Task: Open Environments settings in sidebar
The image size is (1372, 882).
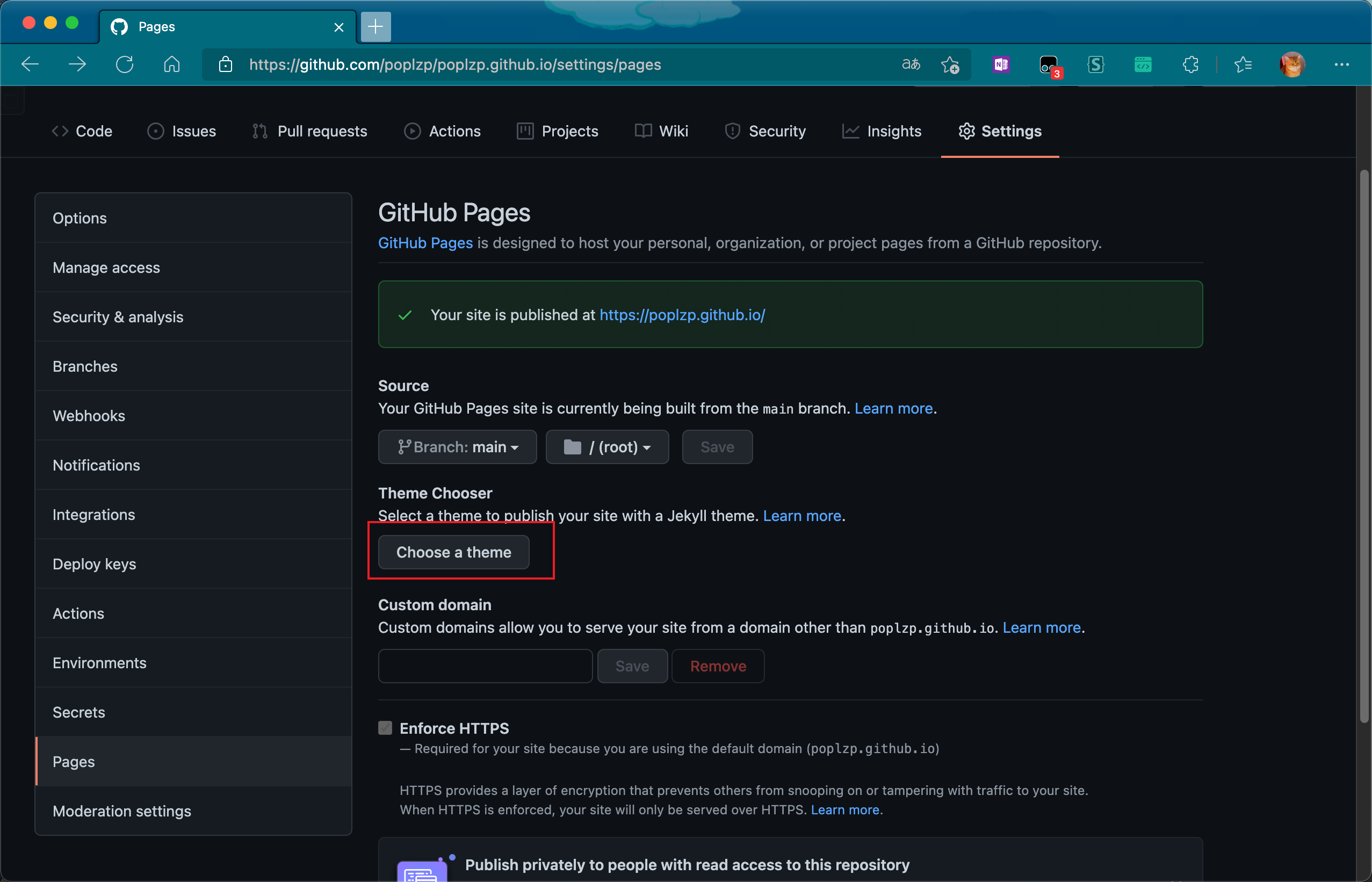Action: 193,663
